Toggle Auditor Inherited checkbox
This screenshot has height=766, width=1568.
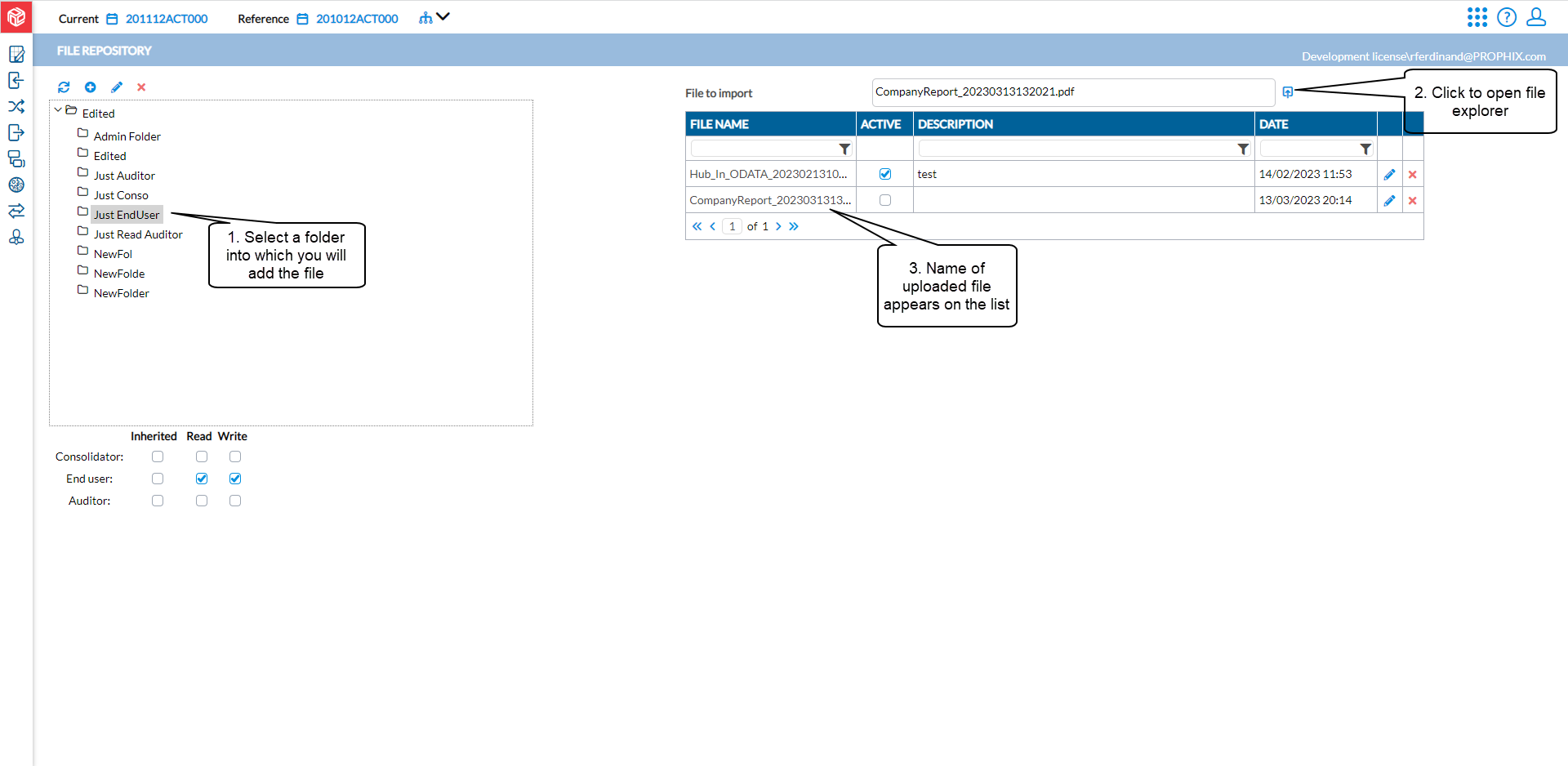[158, 501]
